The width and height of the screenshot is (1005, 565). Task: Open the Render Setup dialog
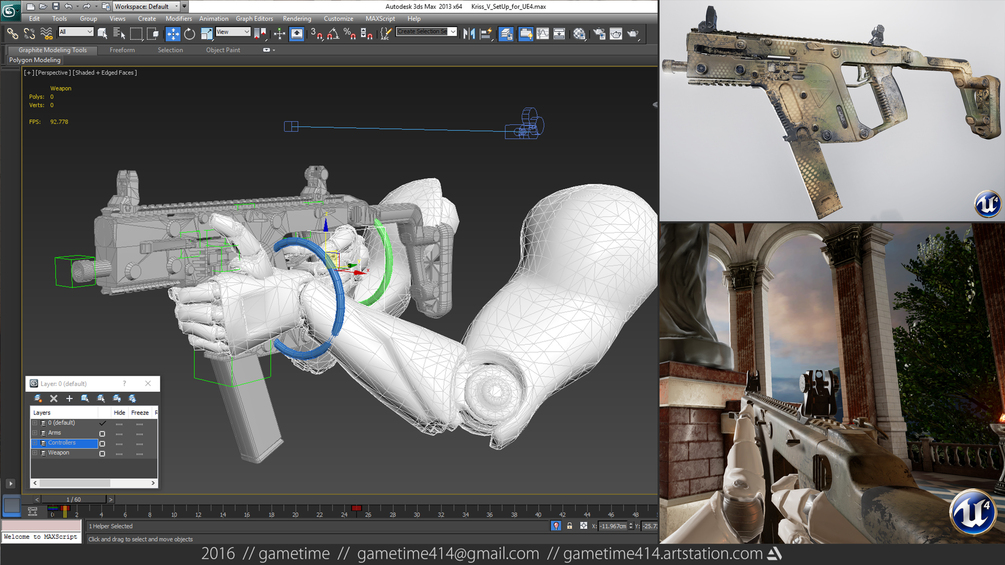tap(599, 33)
